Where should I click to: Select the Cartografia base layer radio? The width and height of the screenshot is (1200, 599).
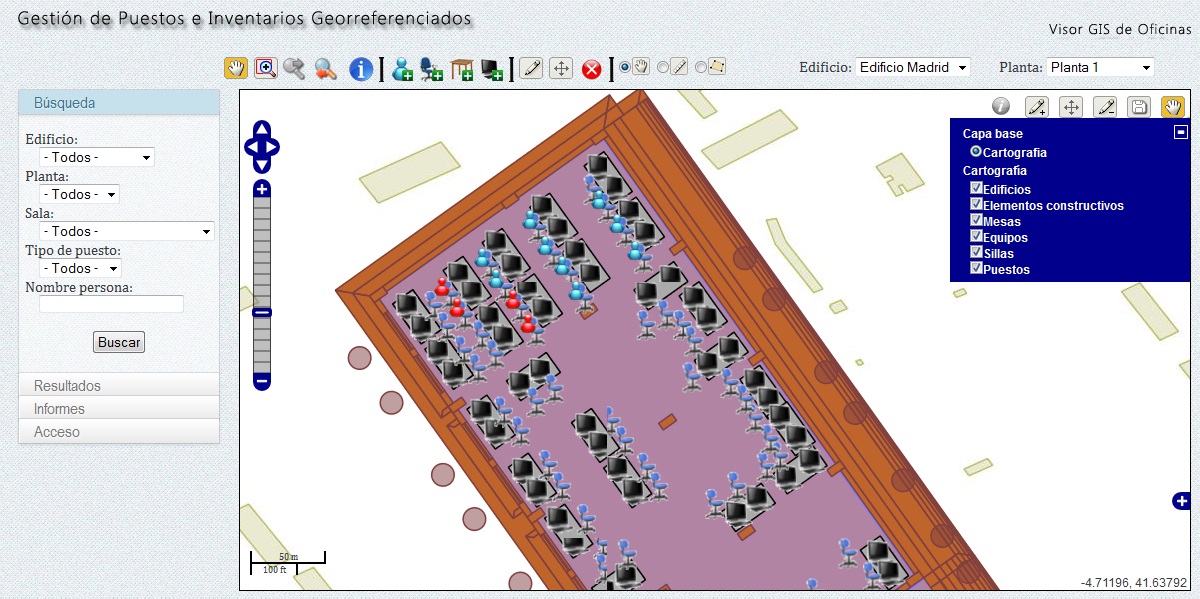click(976, 152)
